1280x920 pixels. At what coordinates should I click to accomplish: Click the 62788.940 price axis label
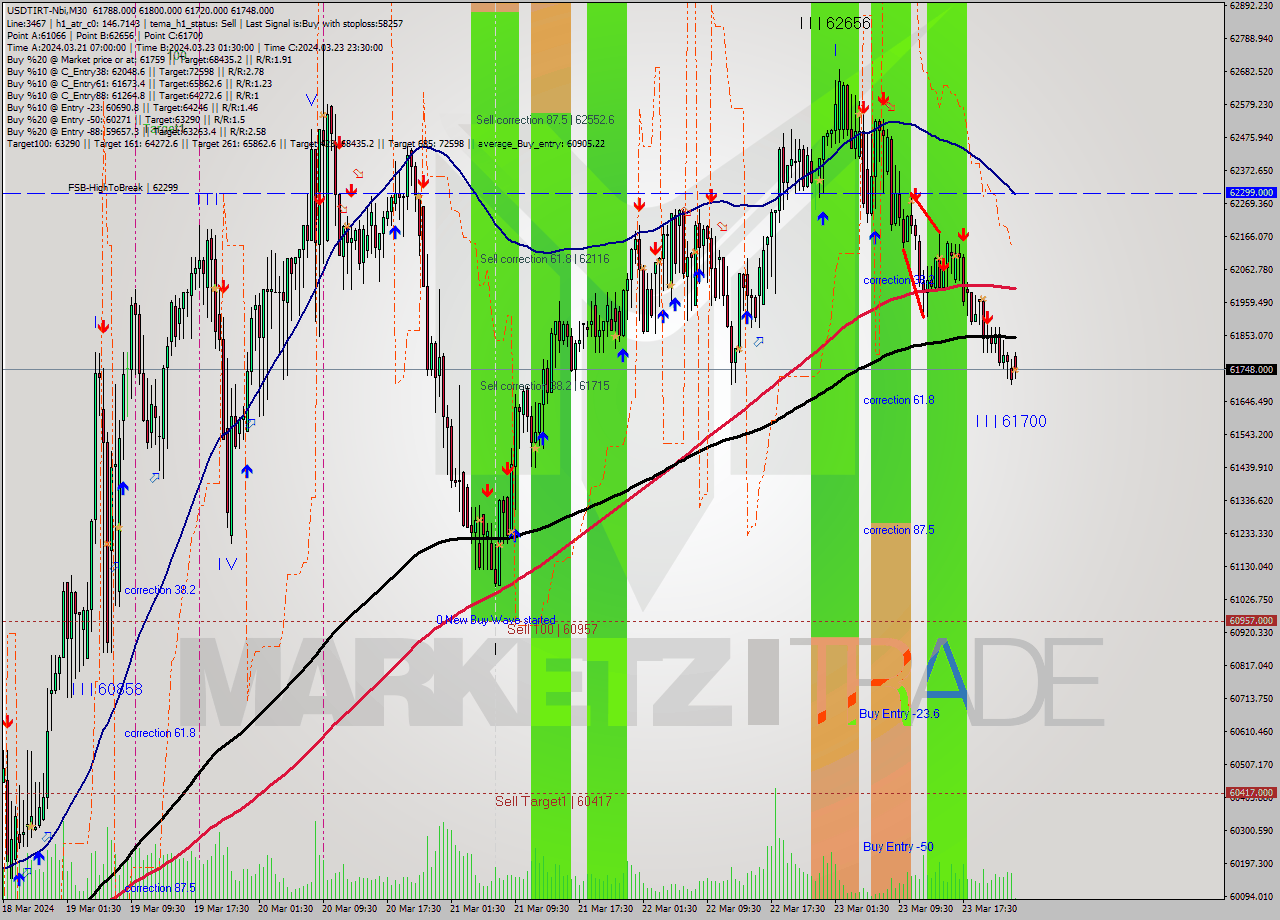pos(1251,38)
